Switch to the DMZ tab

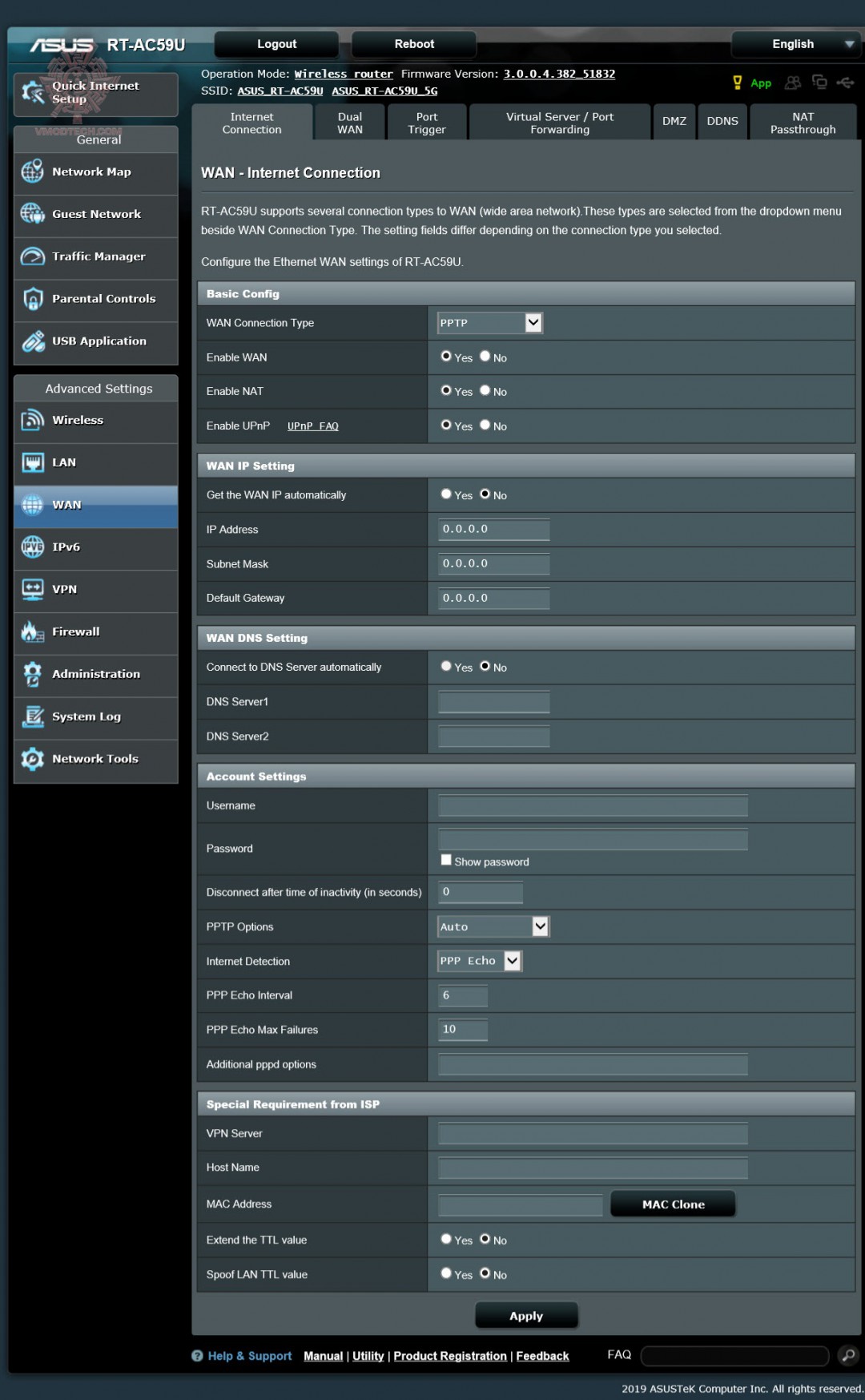(x=674, y=122)
